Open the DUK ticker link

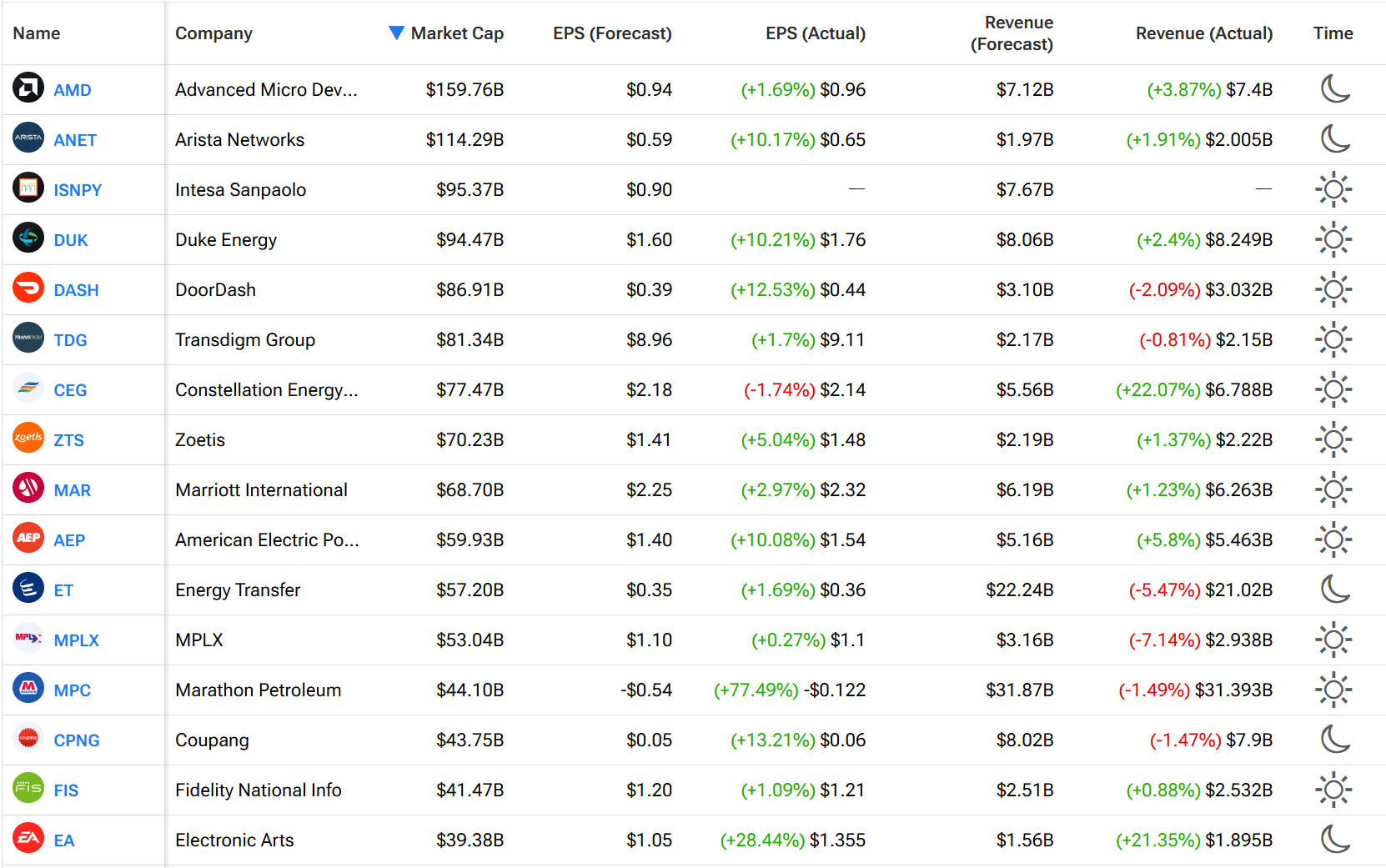(71, 240)
